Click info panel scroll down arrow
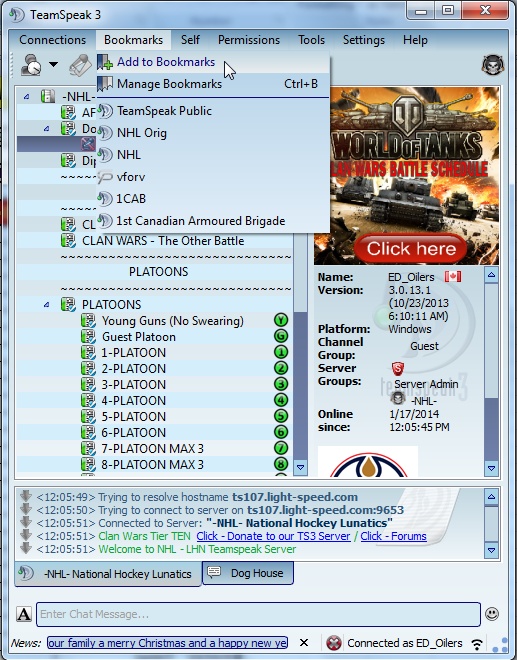 click(x=491, y=468)
